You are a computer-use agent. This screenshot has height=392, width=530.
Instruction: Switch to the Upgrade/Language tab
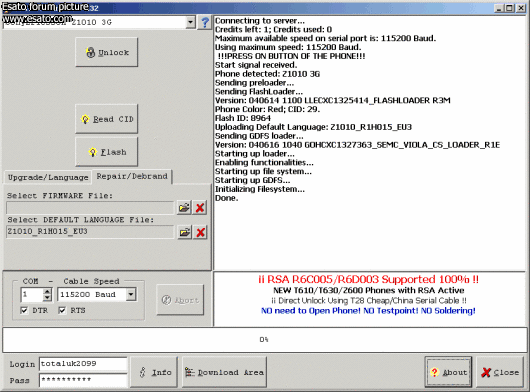[48, 177]
